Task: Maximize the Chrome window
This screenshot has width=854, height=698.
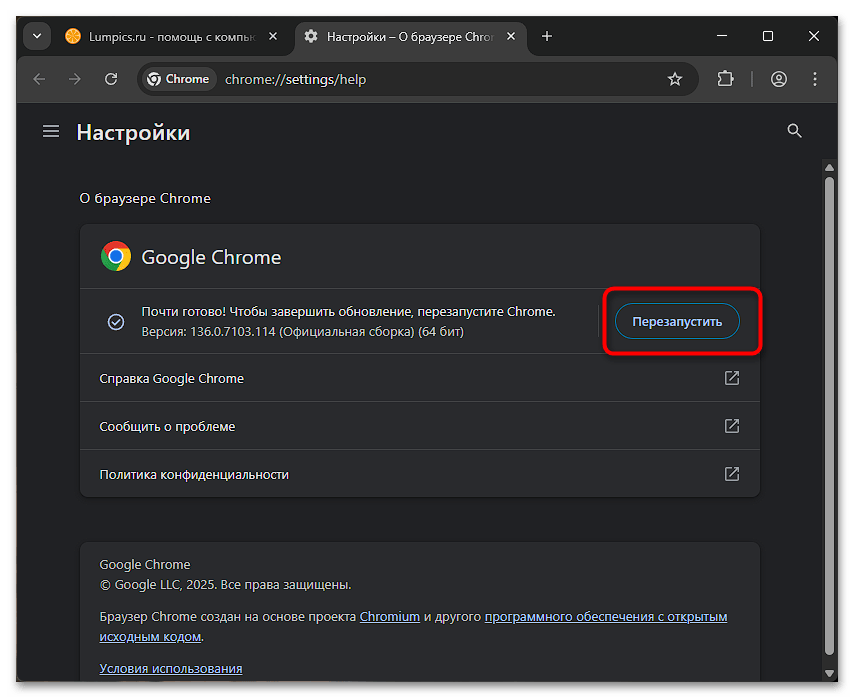Action: click(768, 36)
